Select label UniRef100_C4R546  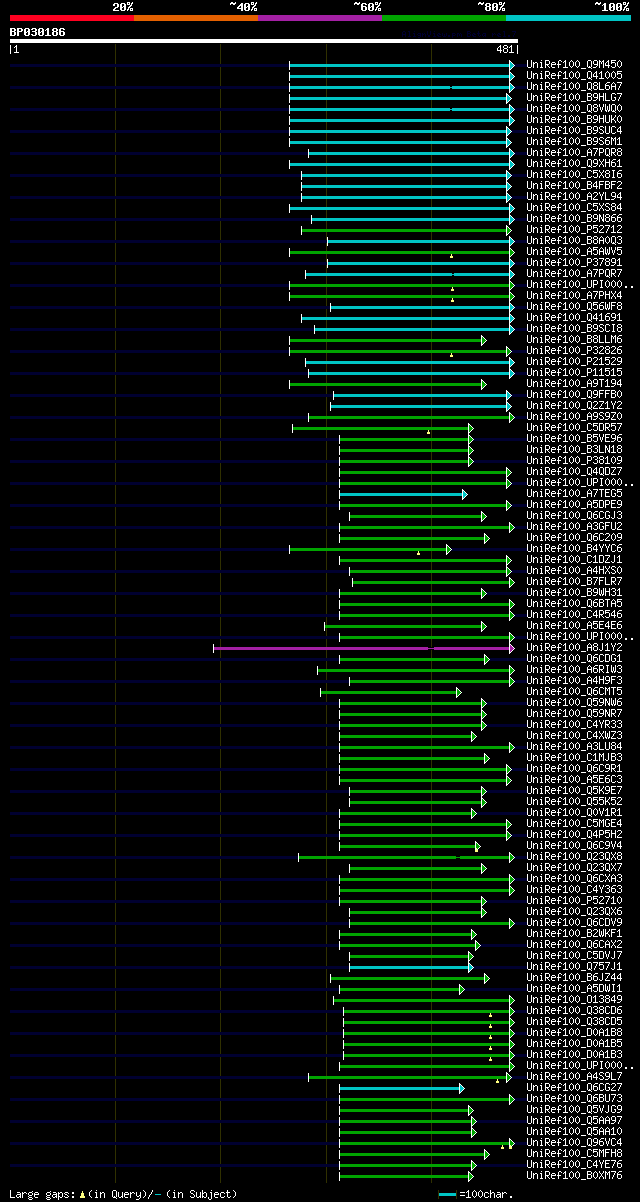coord(574,614)
